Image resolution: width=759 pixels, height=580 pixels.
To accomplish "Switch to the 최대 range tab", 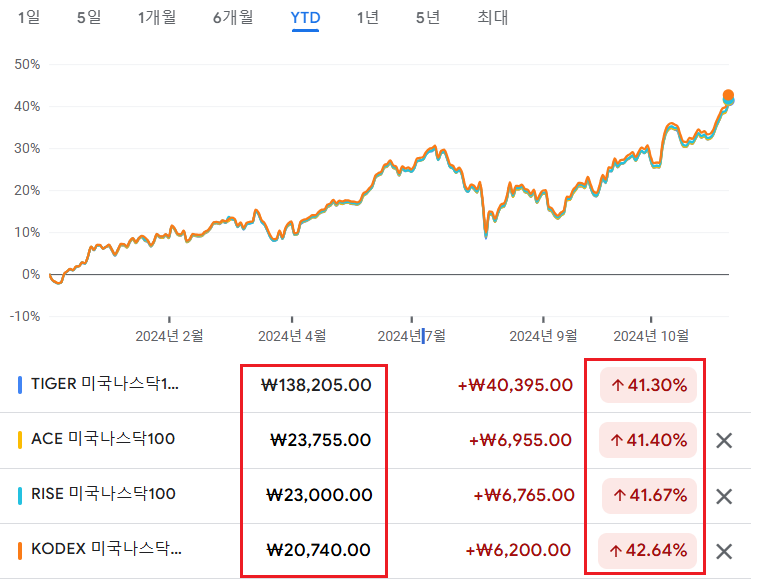I will [492, 18].
